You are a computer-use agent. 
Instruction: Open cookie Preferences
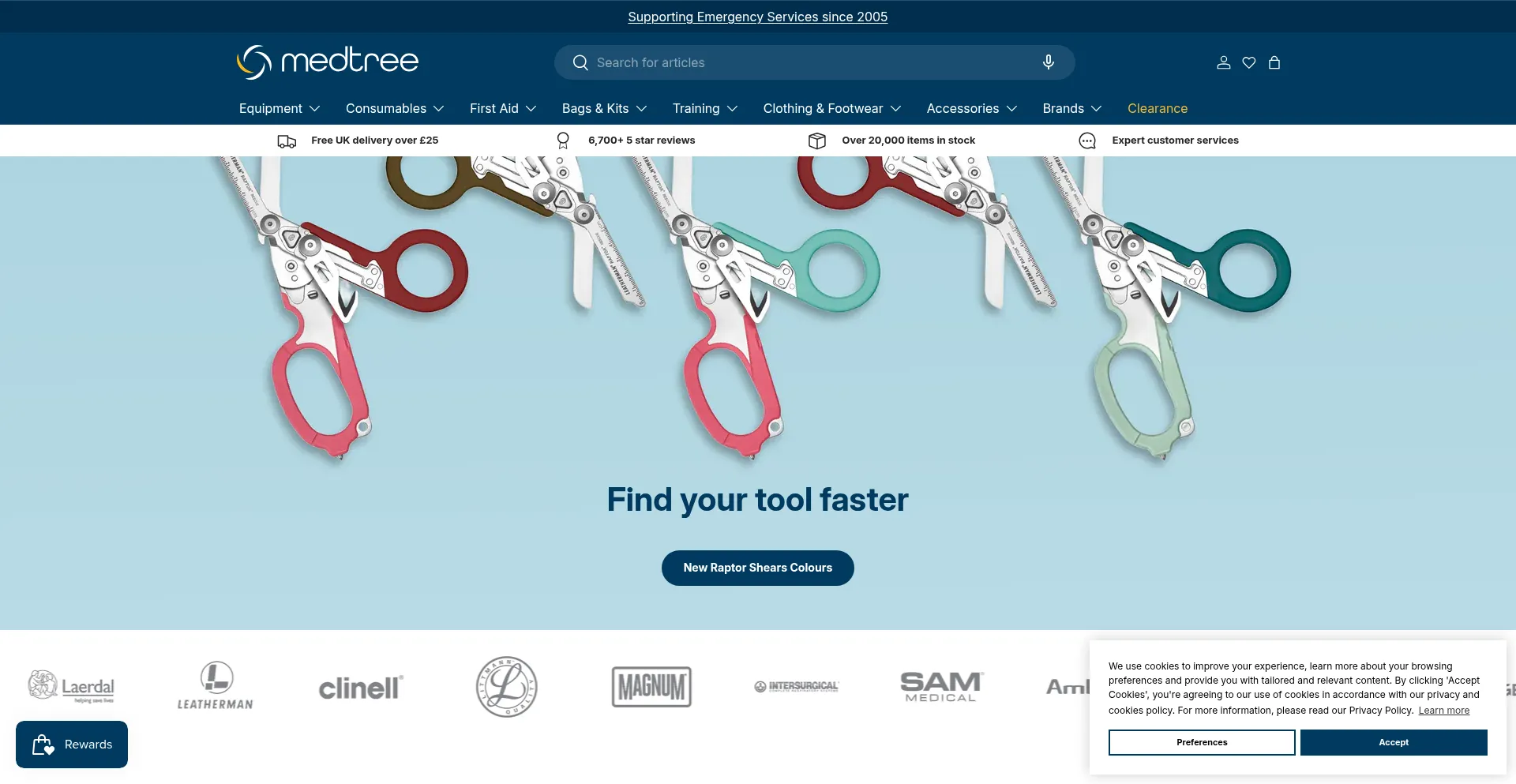coord(1201,742)
